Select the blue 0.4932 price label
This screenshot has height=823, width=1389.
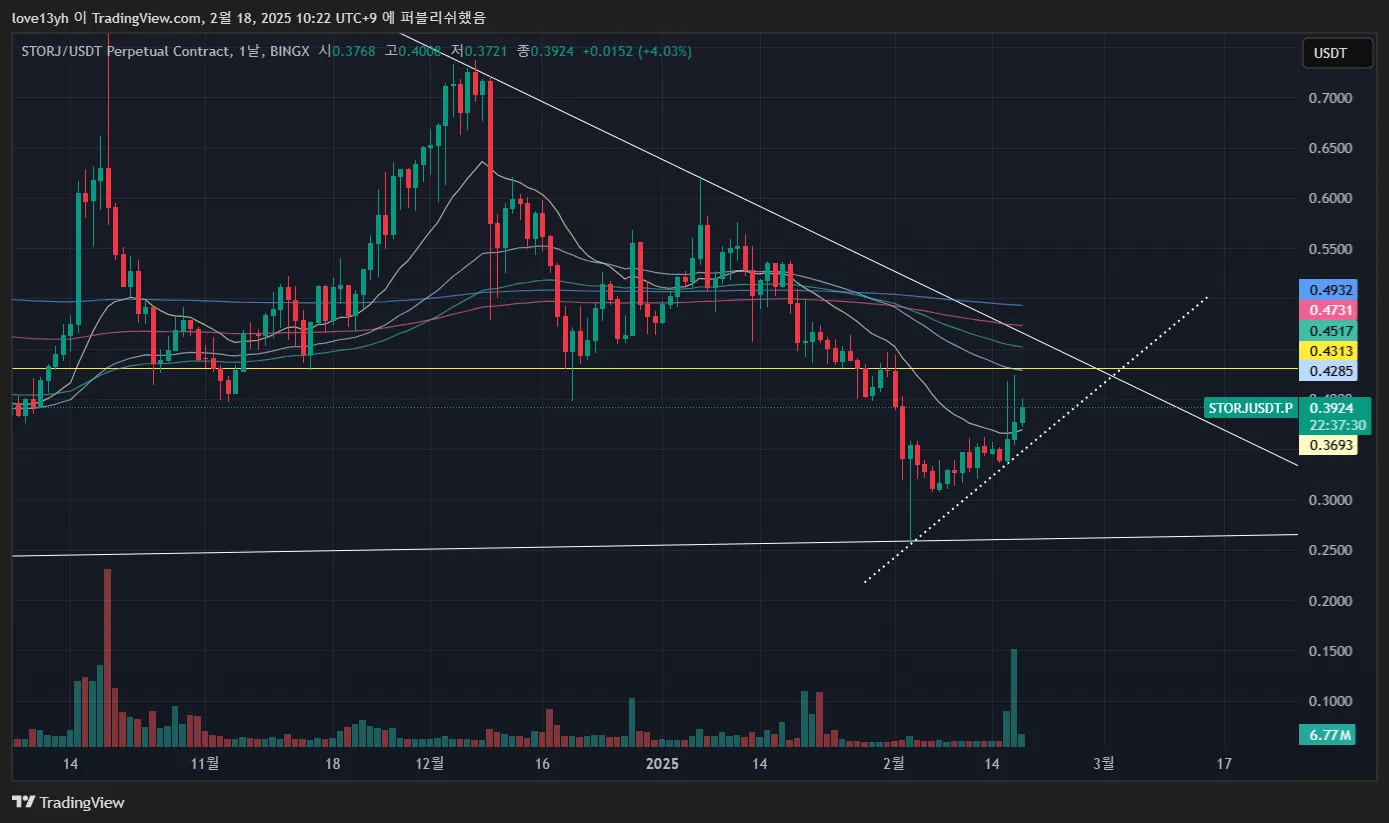1327,289
